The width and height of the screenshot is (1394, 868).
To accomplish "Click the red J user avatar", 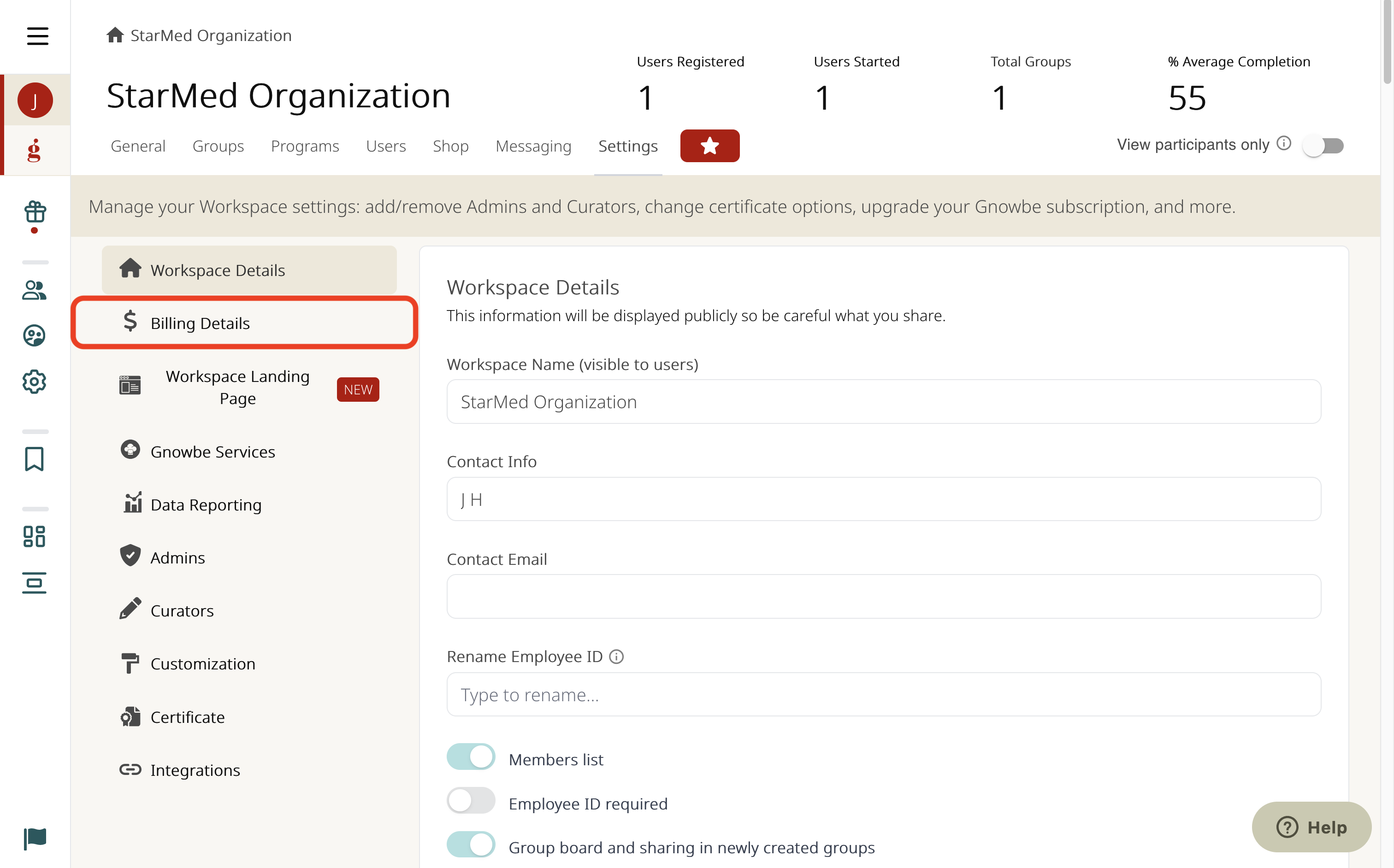I will click(35, 100).
